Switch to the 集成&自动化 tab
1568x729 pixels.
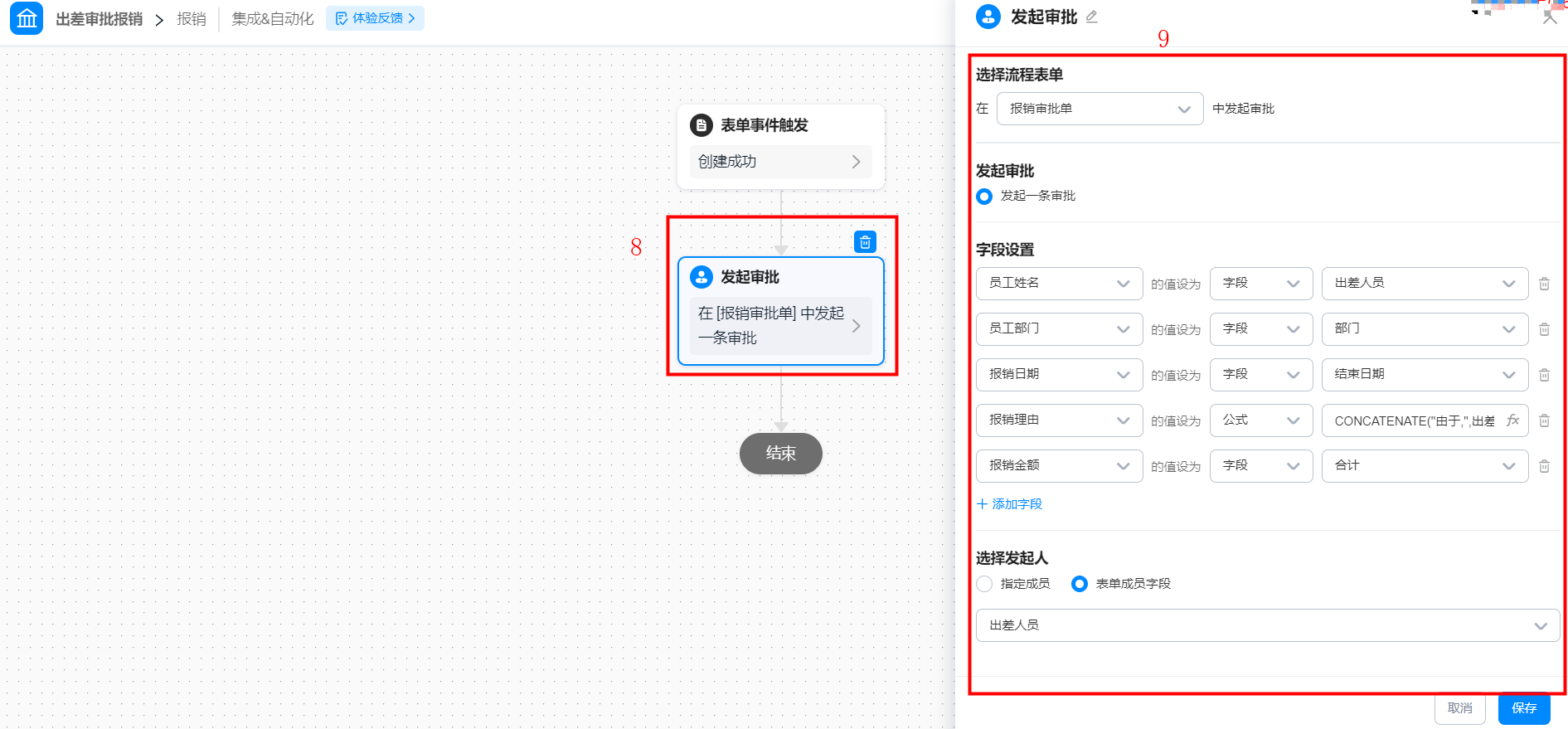pyautogui.click(x=273, y=18)
